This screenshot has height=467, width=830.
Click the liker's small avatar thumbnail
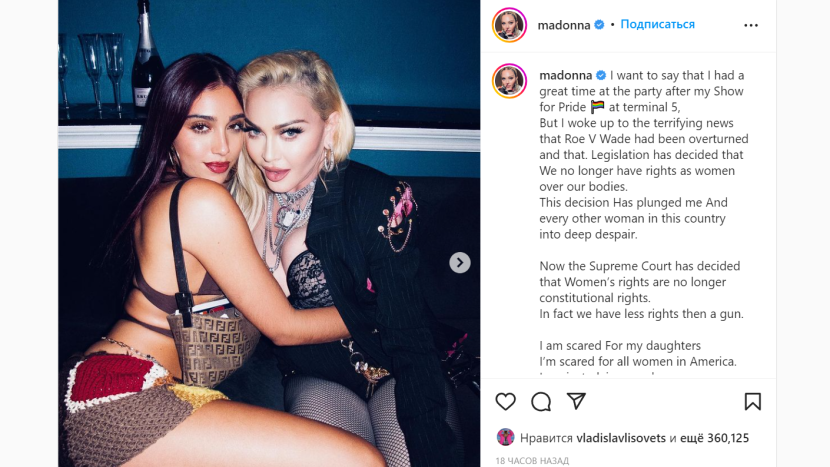point(506,437)
